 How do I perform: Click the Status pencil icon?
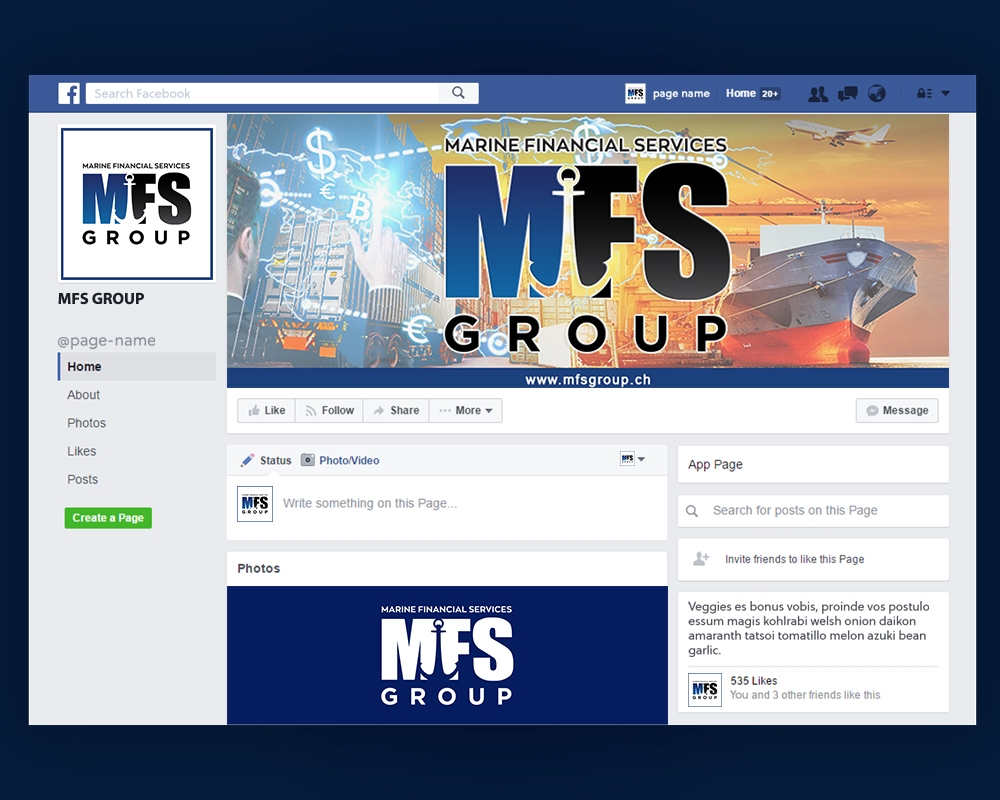[x=248, y=460]
